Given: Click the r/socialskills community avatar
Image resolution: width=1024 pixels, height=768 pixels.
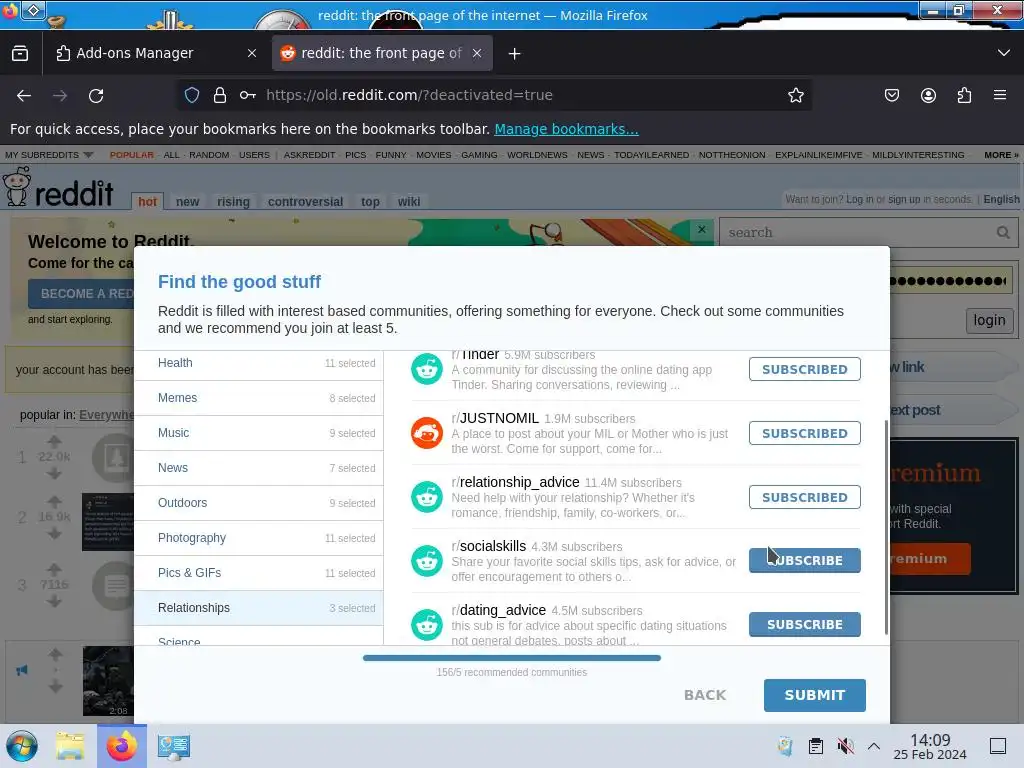Looking at the screenshot, I should (426, 561).
